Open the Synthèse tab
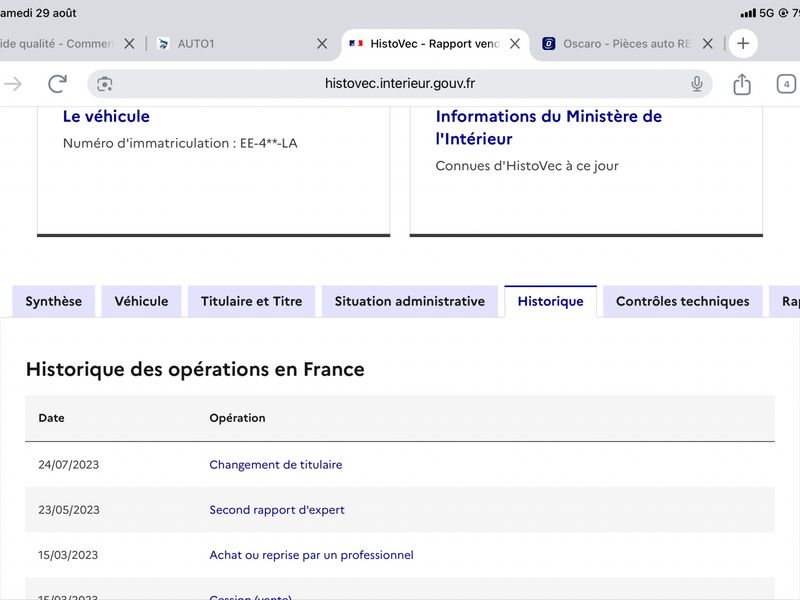 coord(54,302)
